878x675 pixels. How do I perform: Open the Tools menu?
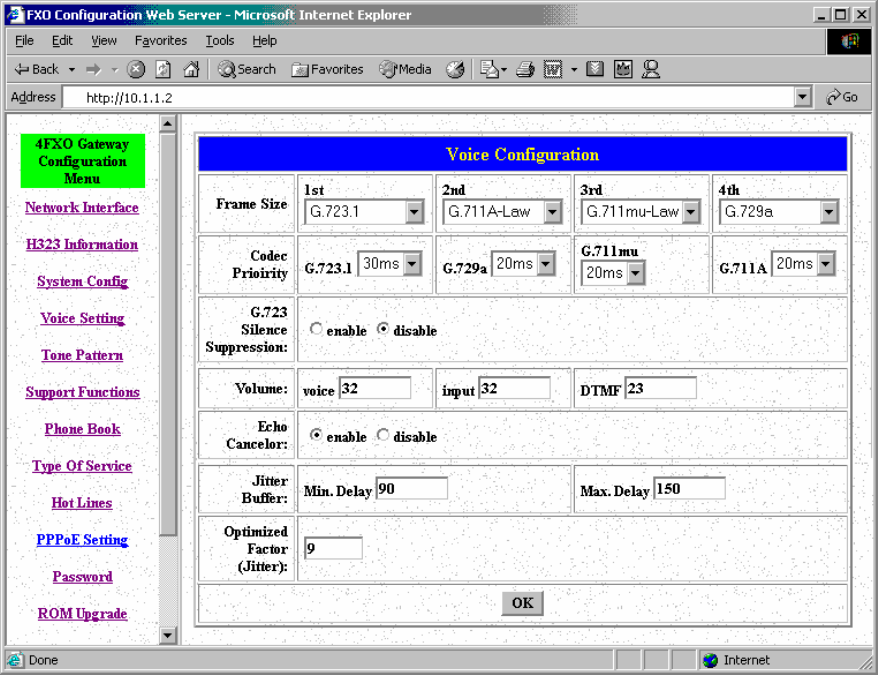[219, 41]
